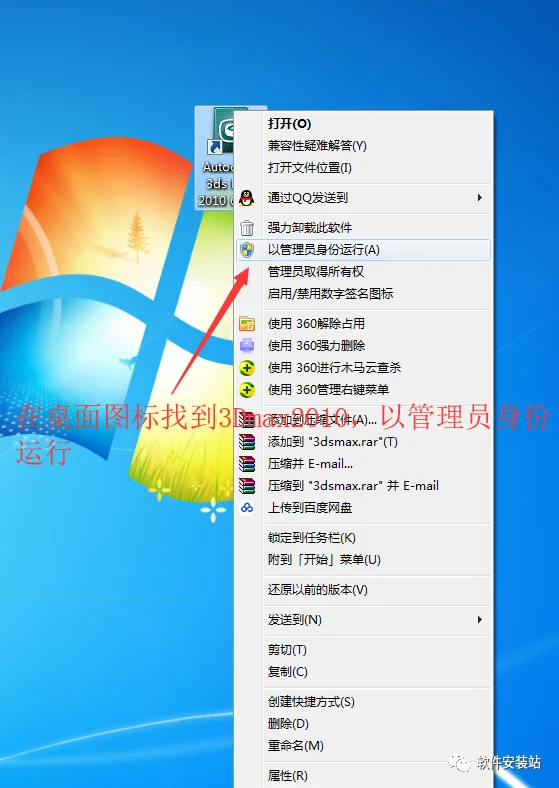
Task: Click WinRAR icon beside 添加到 "3dsmax.rar"
Action: tap(247, 442)
